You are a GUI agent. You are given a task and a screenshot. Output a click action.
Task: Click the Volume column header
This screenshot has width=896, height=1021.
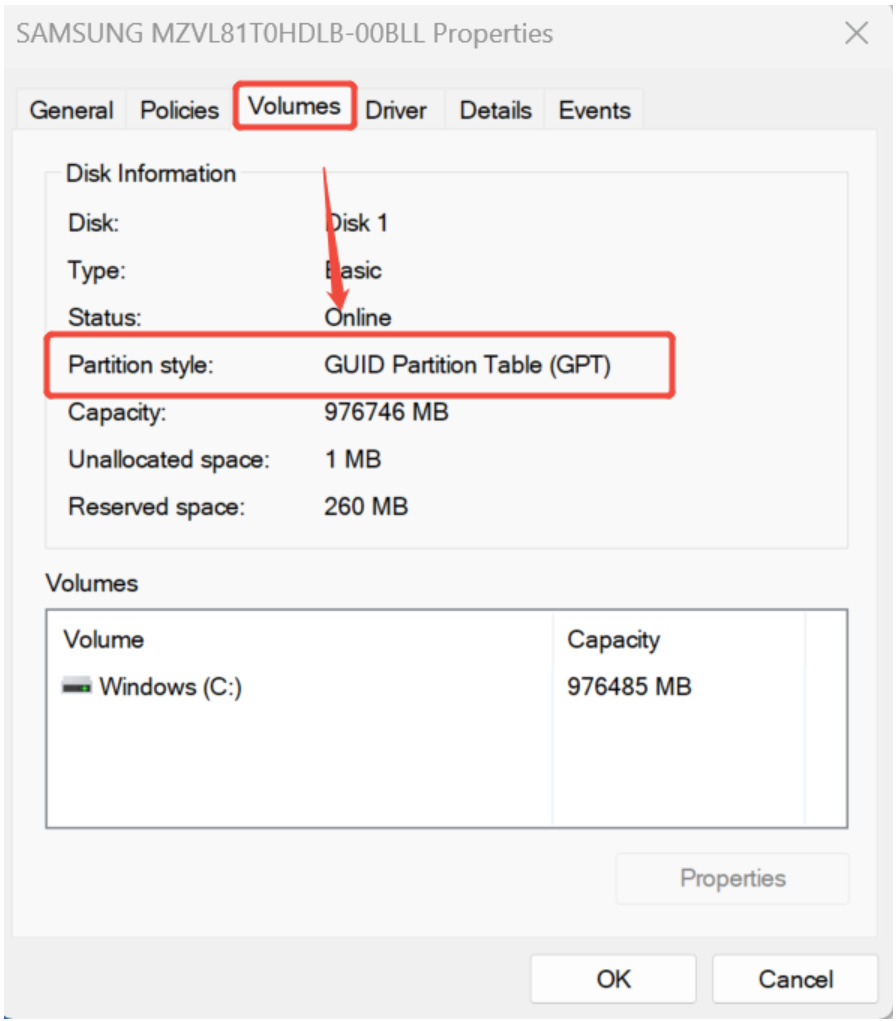tap(104, 639)
